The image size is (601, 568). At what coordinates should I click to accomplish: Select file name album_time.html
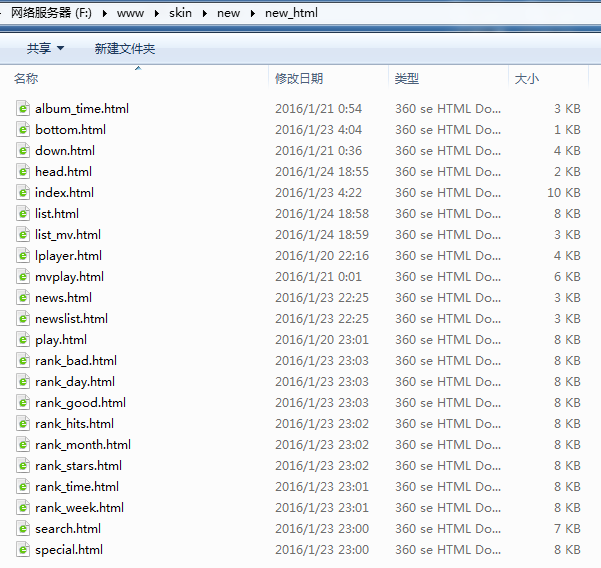[x=82, y=109]
